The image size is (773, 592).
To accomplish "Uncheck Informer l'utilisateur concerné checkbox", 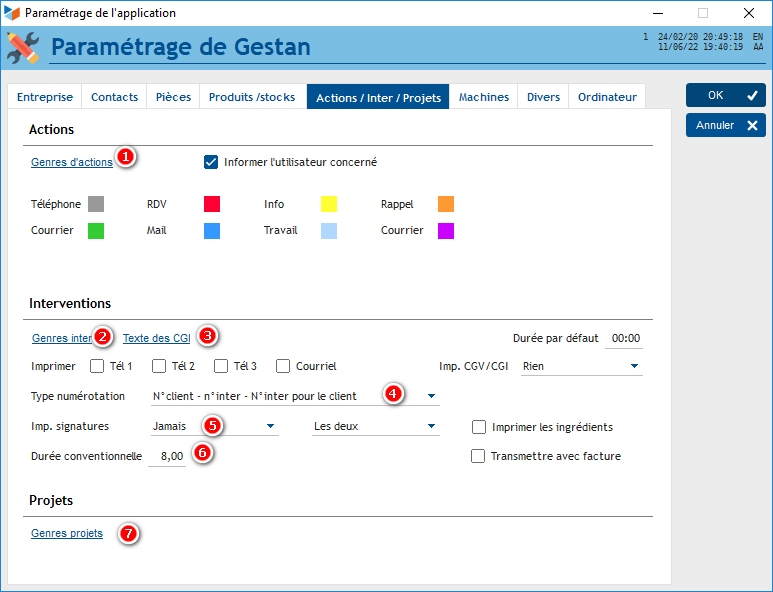I will (x=211, y=162).
